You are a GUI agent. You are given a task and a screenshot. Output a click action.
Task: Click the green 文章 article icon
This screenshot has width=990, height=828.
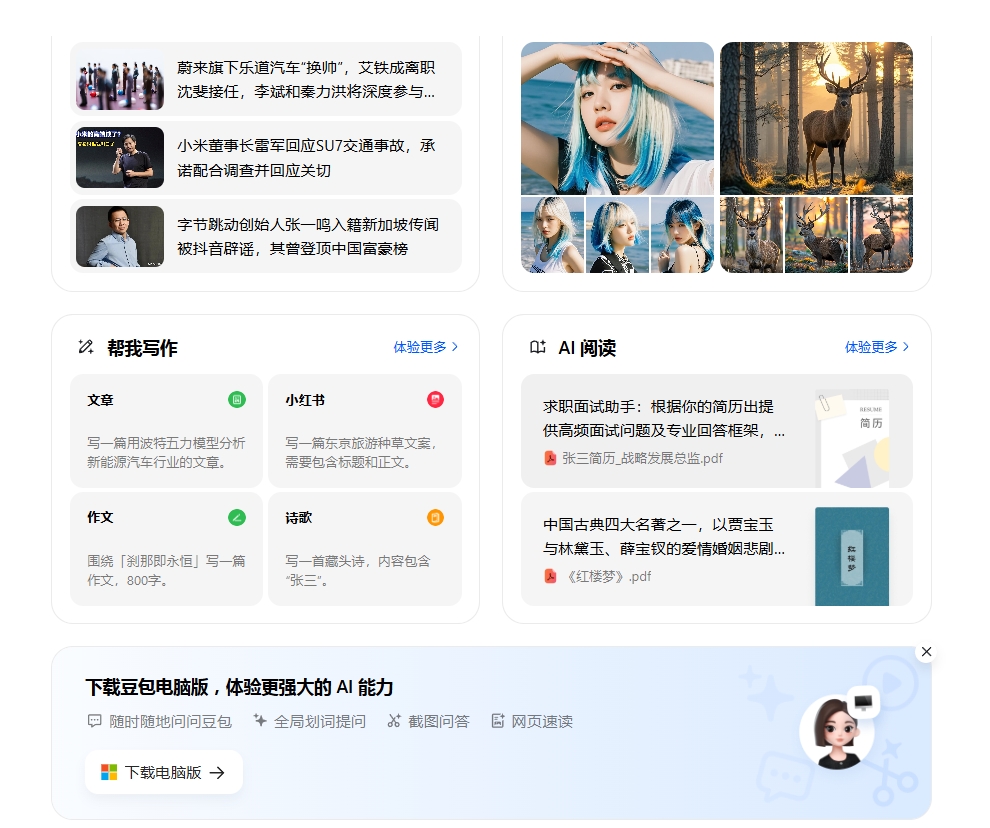pos(237,400)
